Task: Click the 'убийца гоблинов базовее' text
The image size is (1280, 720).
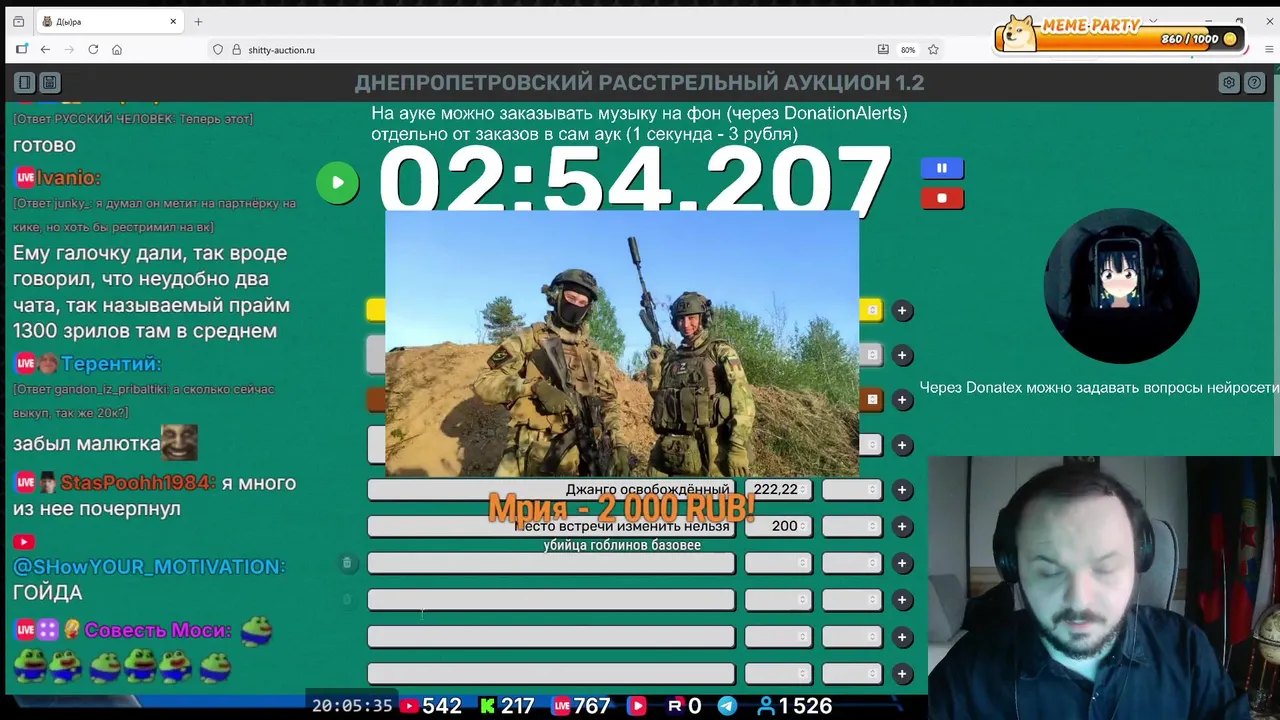Action: (x=622, y=546)
